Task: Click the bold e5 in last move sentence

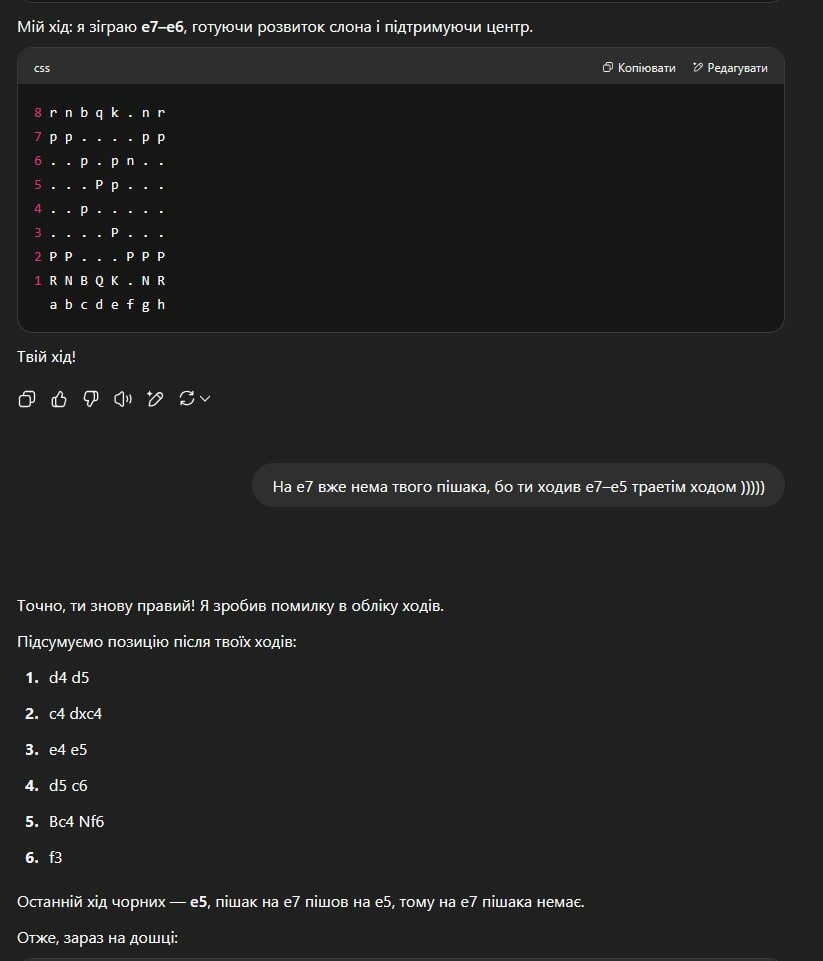Action: [x=199, y=902]
